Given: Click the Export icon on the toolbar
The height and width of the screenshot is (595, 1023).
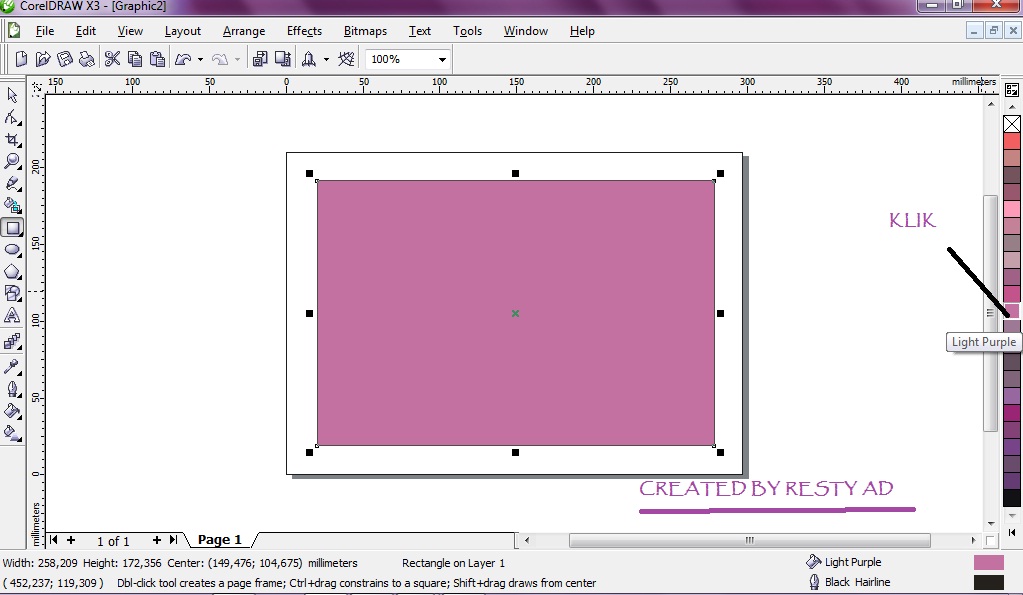Looking at the screenshot, I should click(282, 58).
